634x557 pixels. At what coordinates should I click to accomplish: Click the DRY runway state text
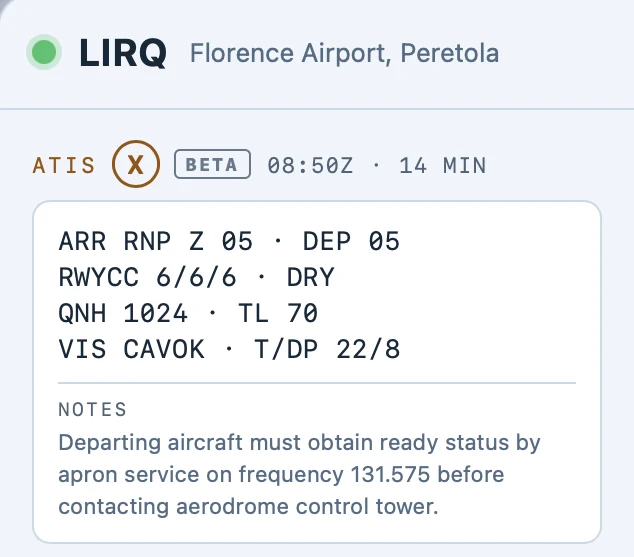coord(311,277)
